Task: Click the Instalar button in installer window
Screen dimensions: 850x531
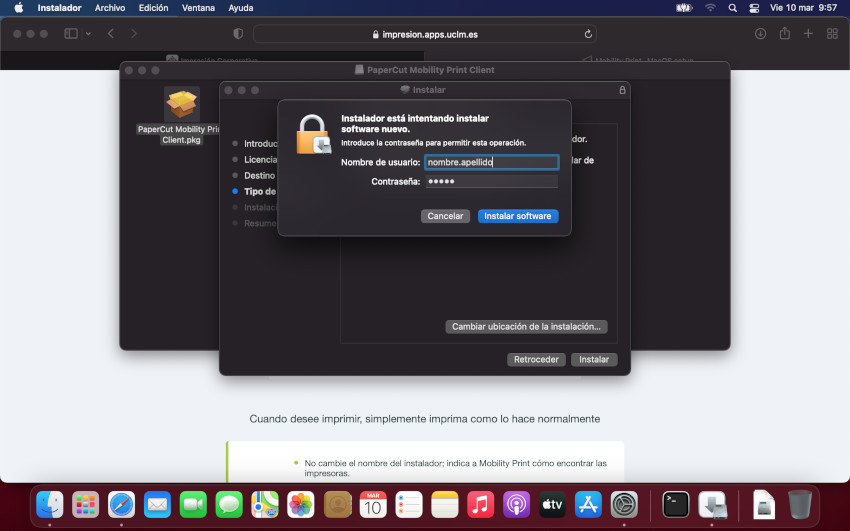Action: pyautogui.click(x=594, y=359)
